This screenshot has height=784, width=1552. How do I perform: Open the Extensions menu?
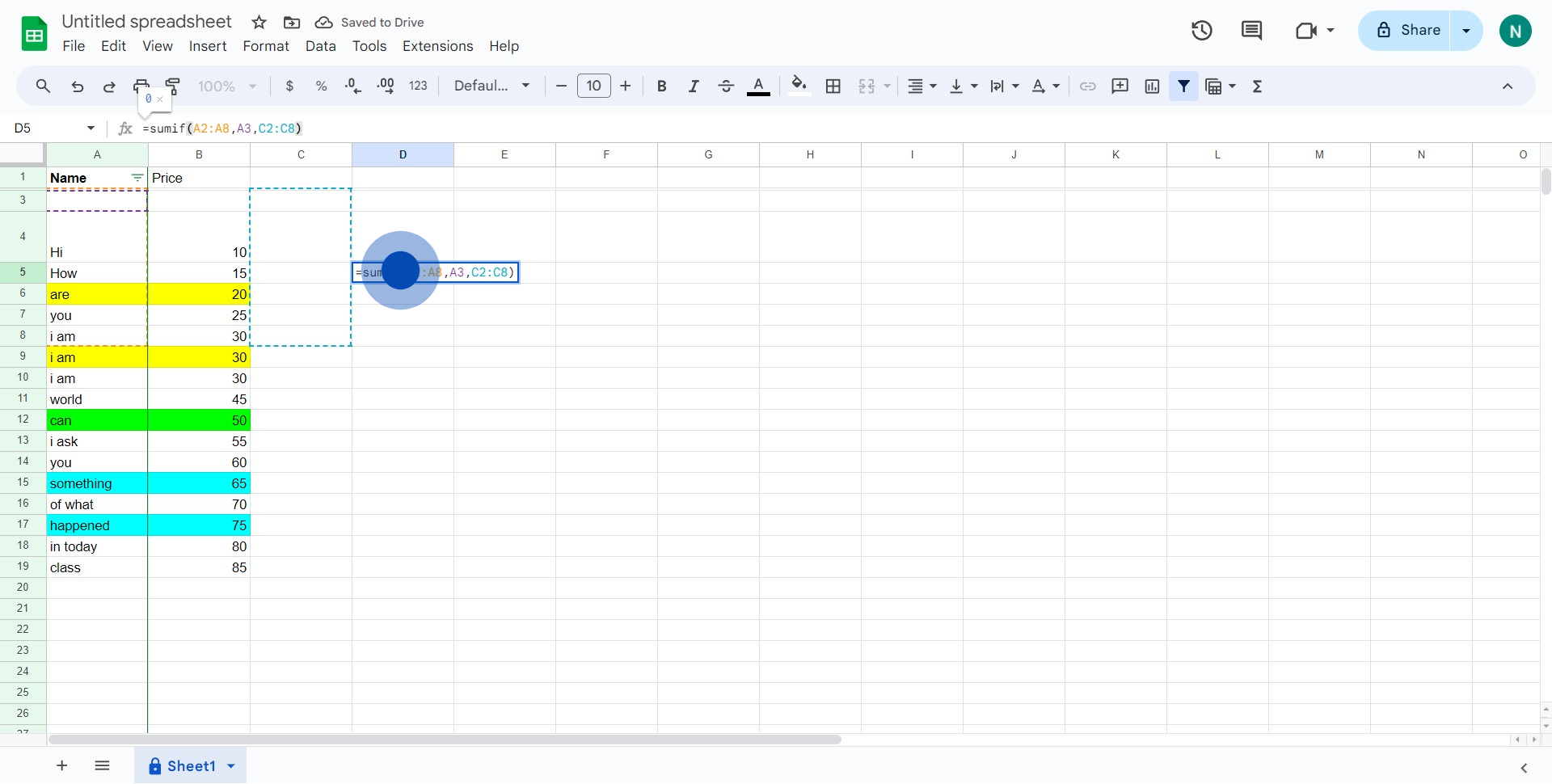(437, 46)
